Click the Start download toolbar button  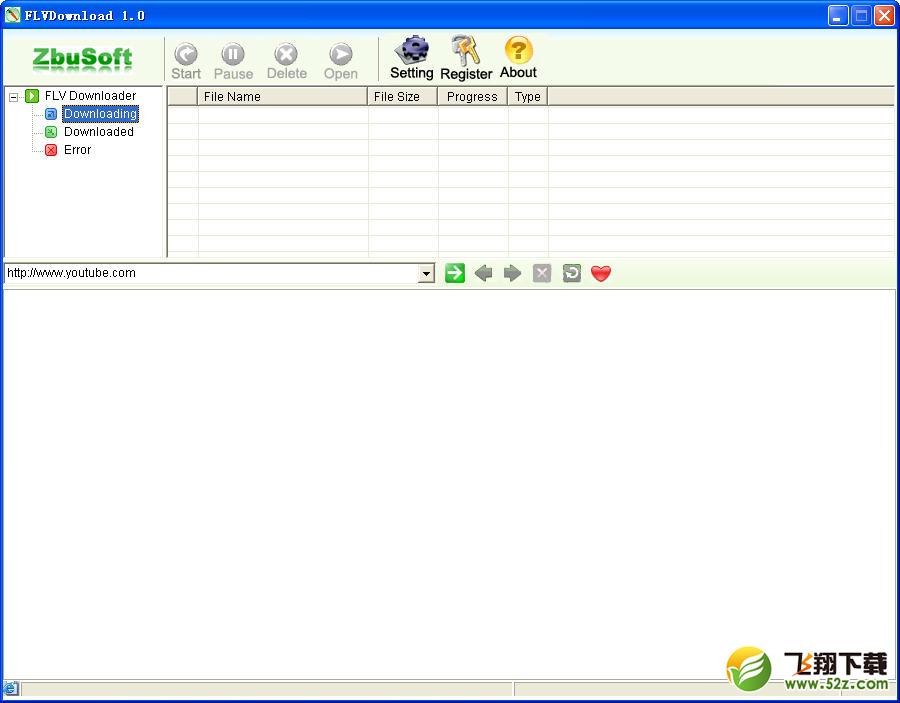point(186,61)
